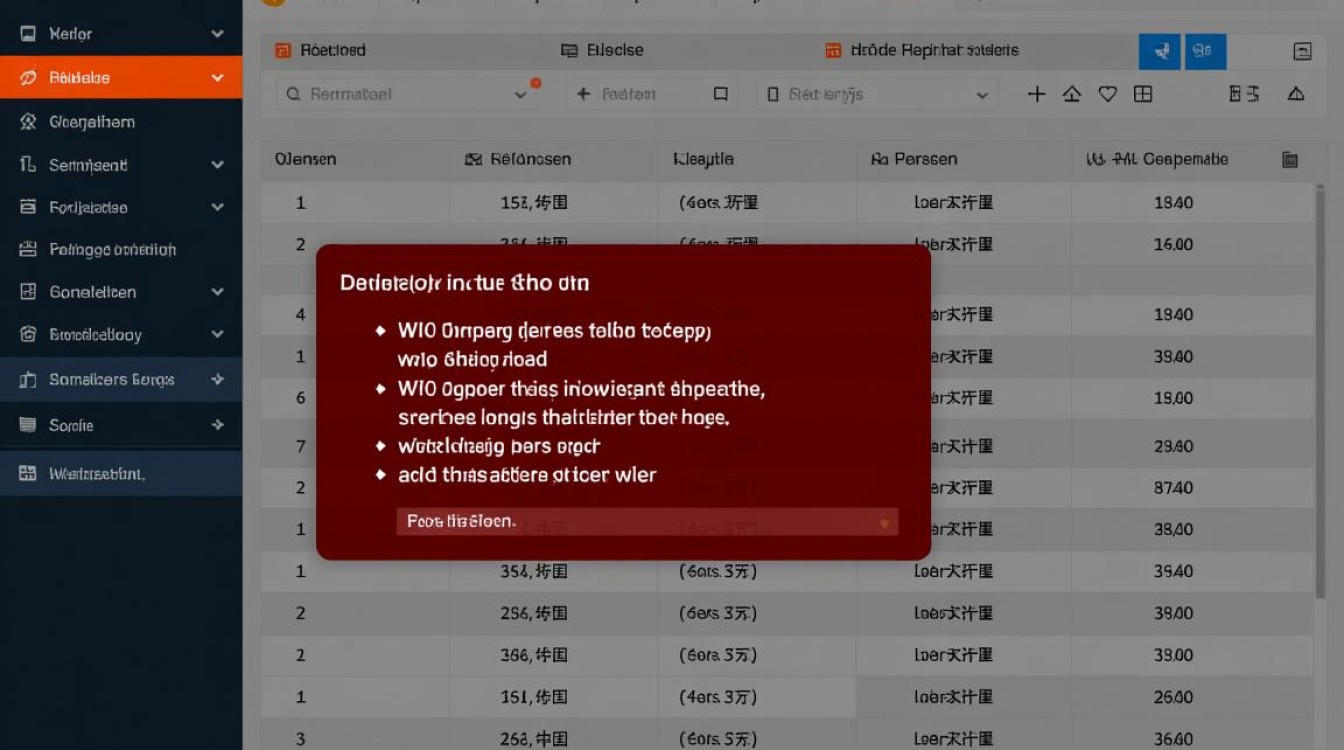Click the calendar icon in the last column header
This screenshot has width=1344, height=750.
tap(1291, 159)
